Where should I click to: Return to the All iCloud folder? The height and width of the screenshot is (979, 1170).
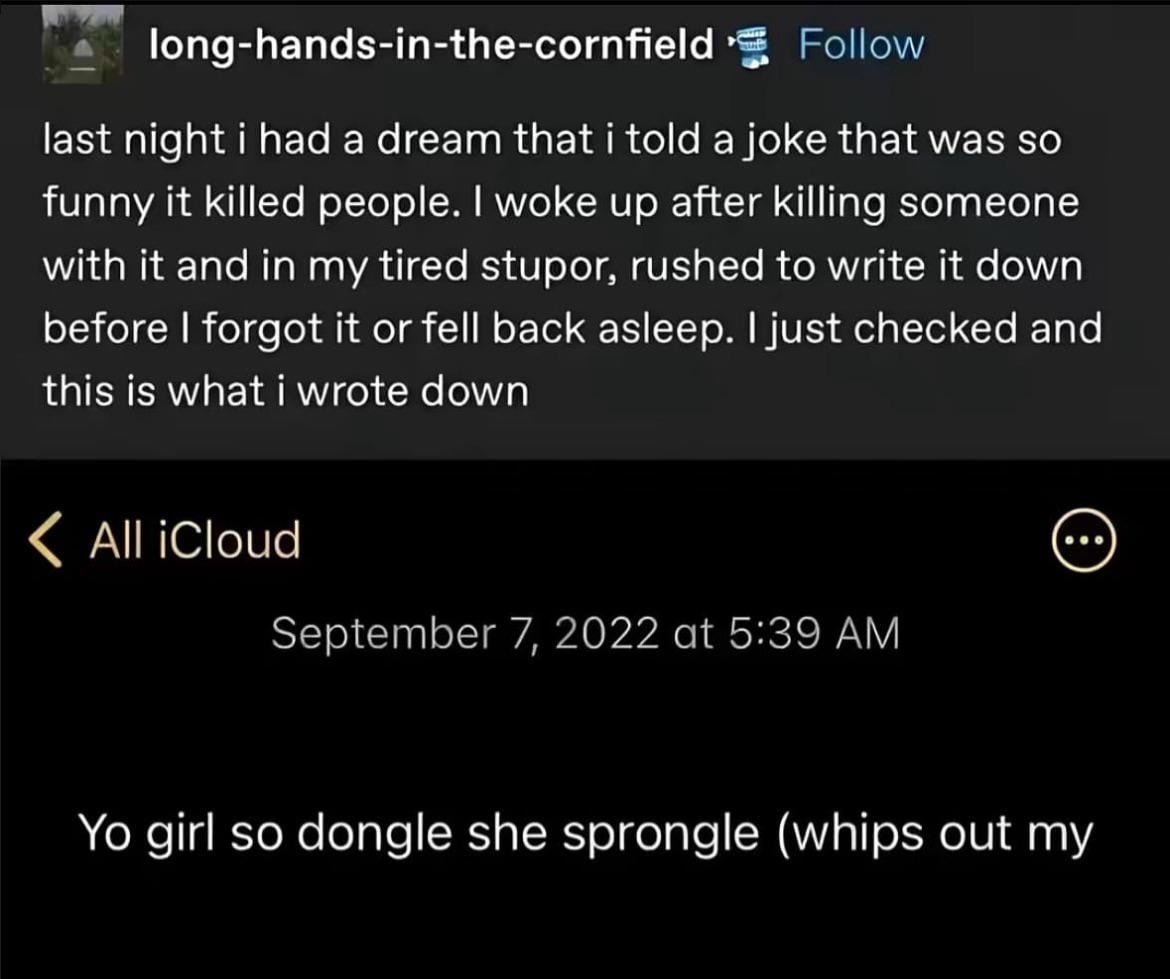194,541
